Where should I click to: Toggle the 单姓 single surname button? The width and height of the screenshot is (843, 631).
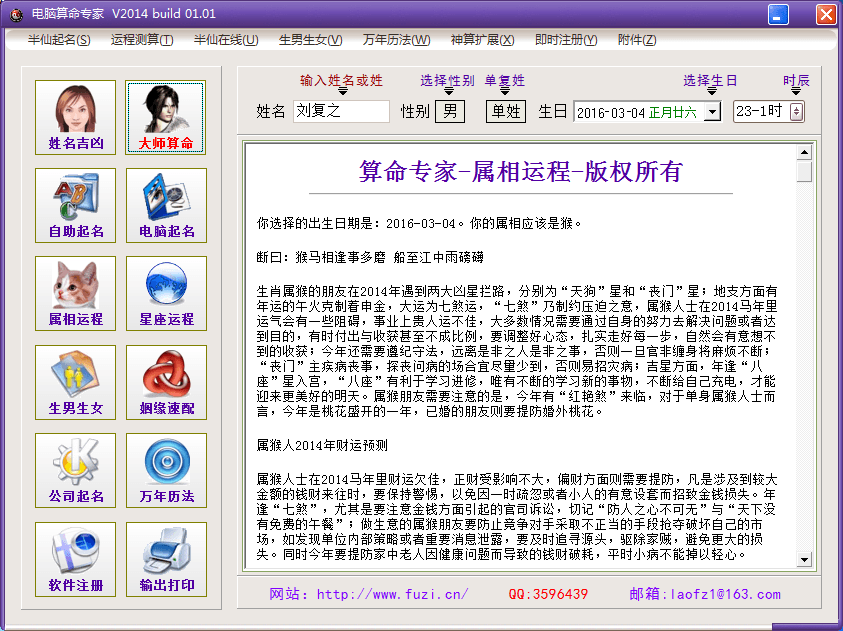(506, 111)
